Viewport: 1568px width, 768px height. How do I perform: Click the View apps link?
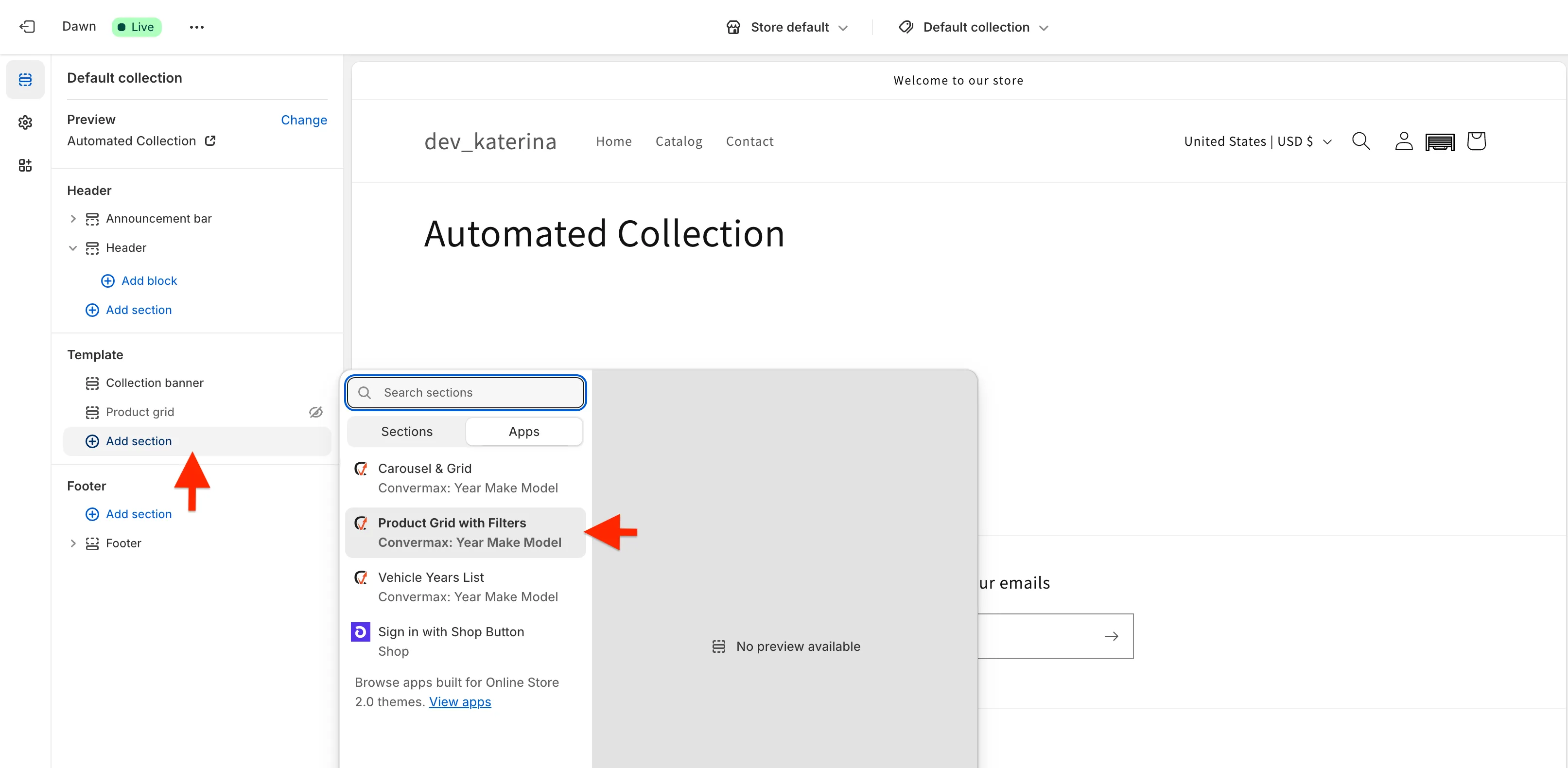pyautogui.click(x=460, y=702)
